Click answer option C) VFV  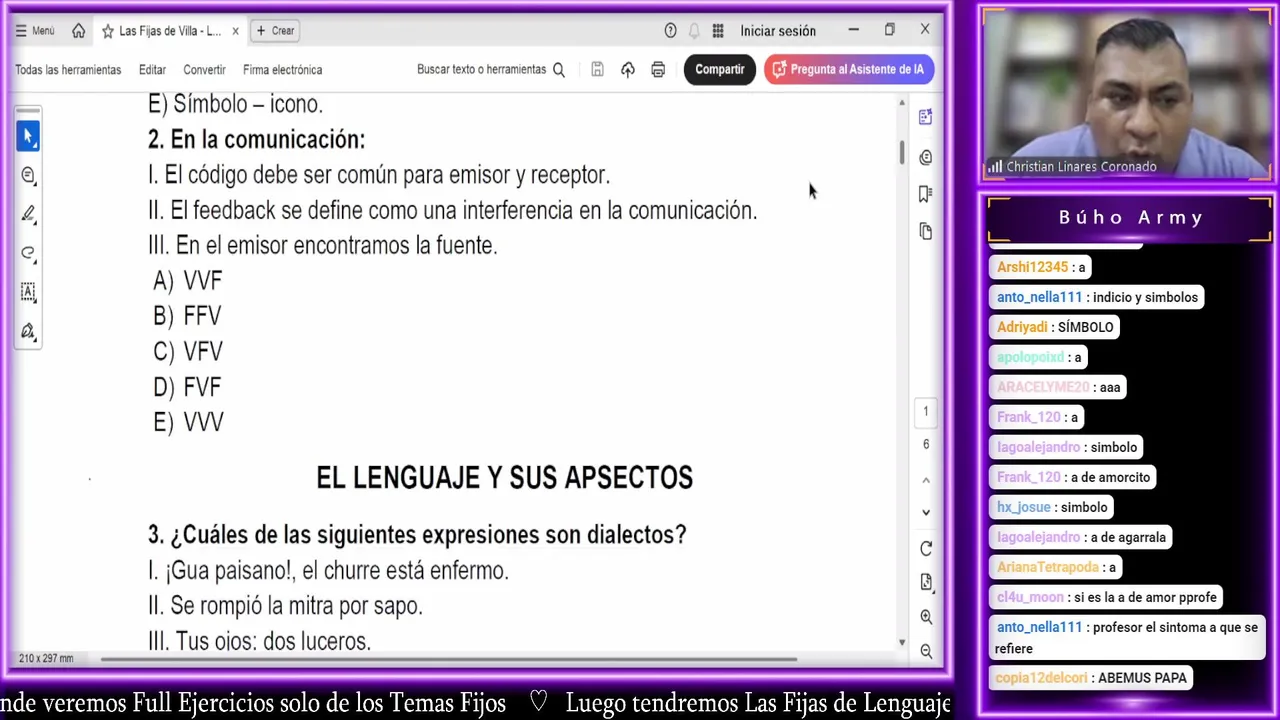[188, 352]
